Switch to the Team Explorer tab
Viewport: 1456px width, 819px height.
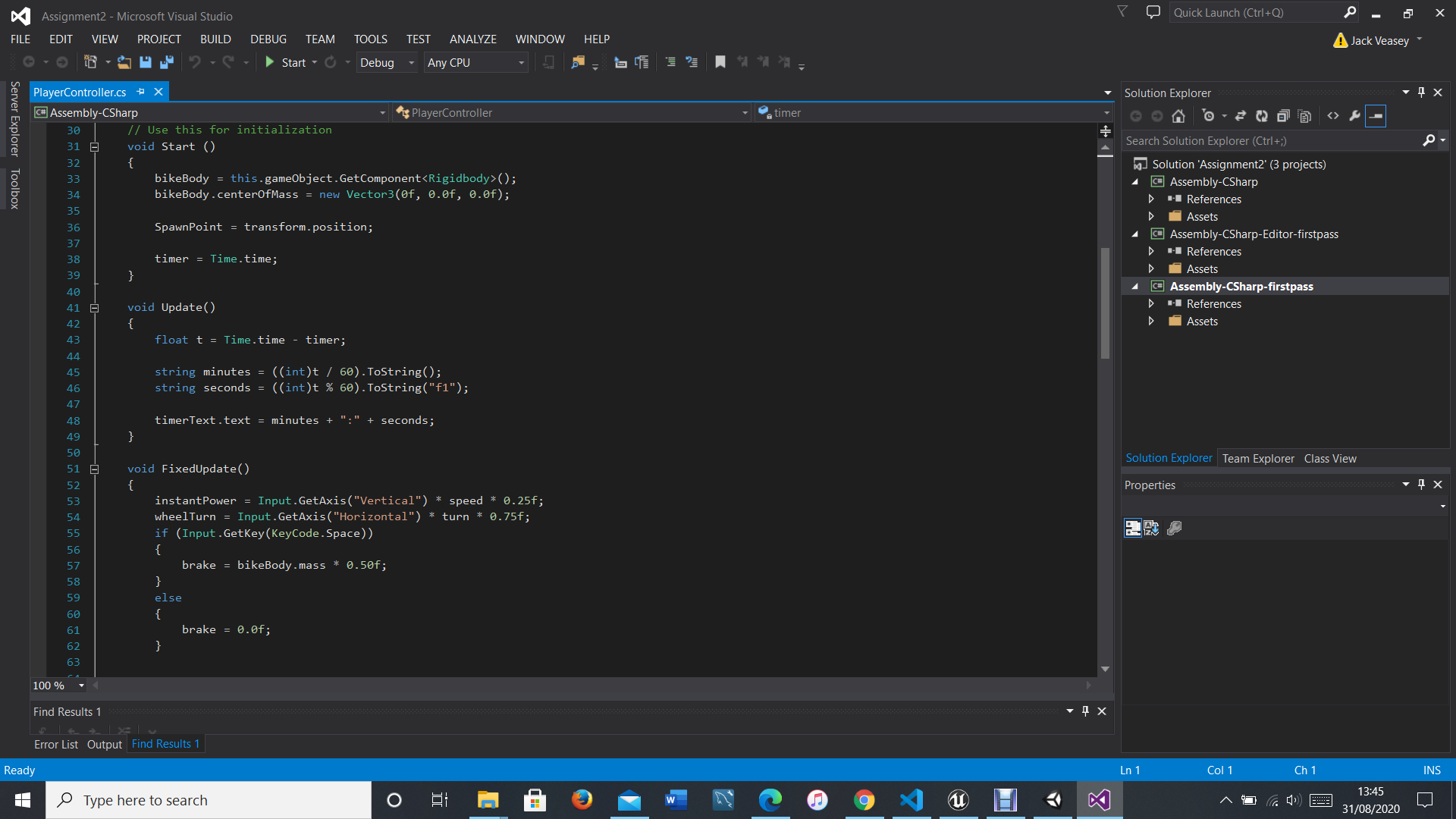[x=1258, y=459]
